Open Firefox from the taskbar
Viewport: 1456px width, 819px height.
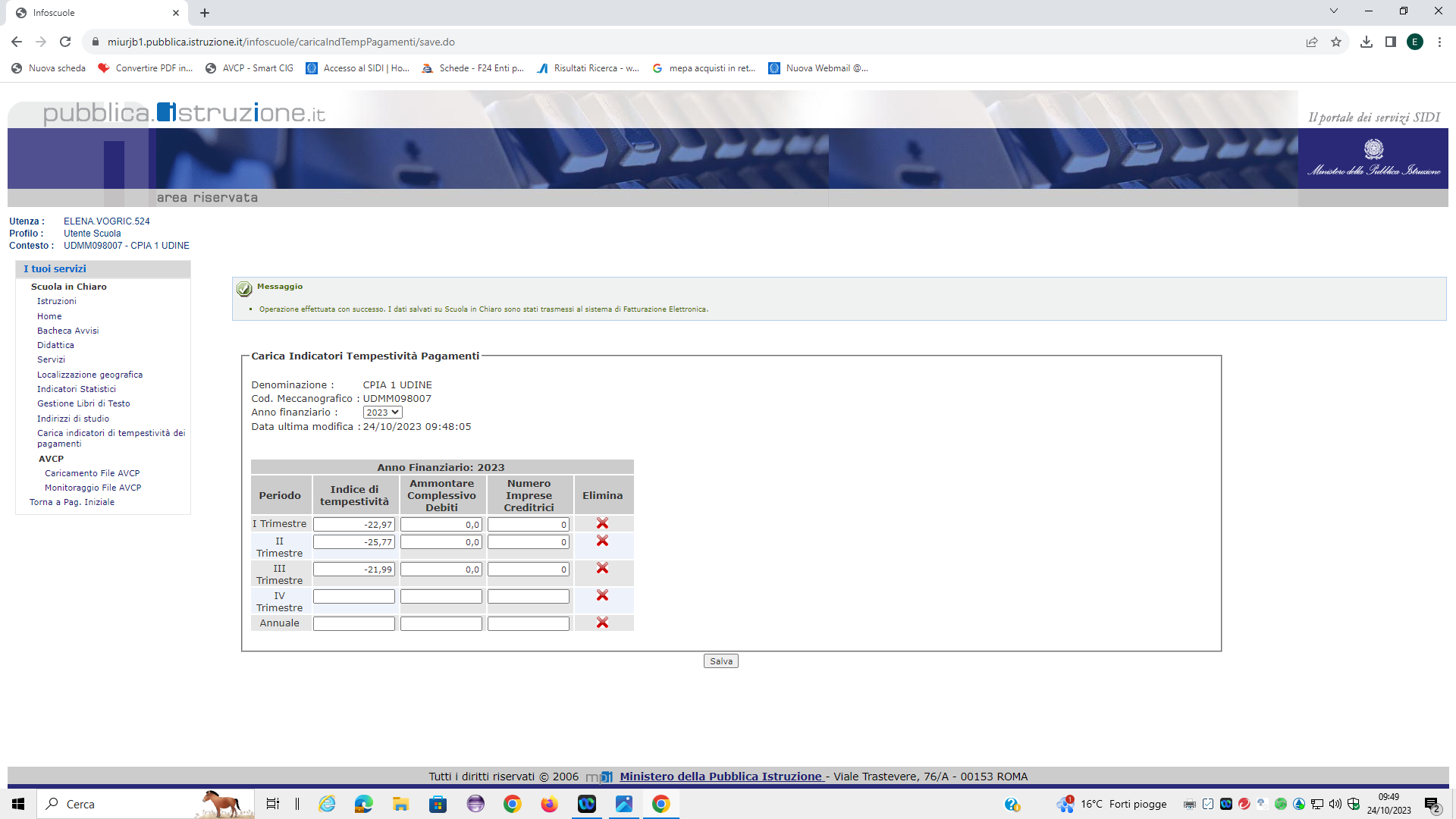click(x=549, y=805)
